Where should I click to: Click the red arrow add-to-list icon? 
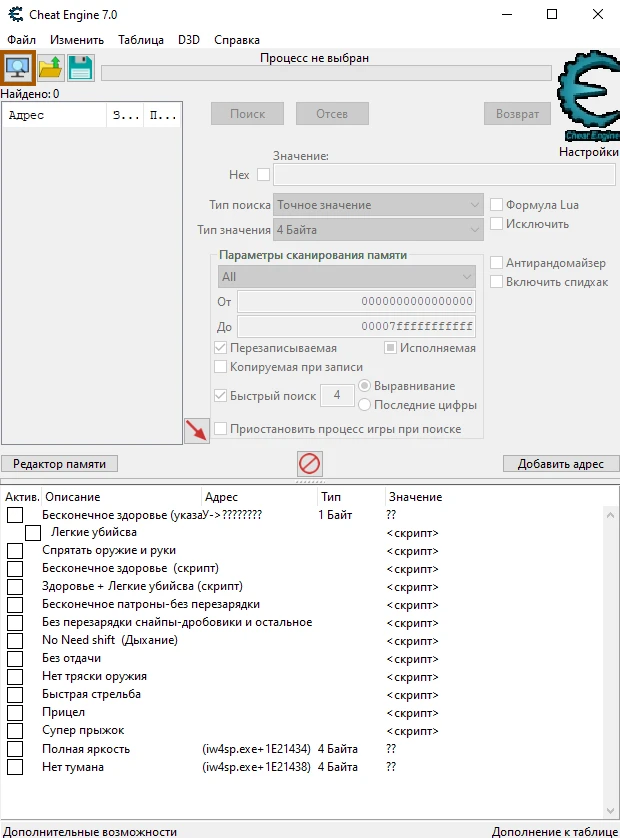pos(197,430)
